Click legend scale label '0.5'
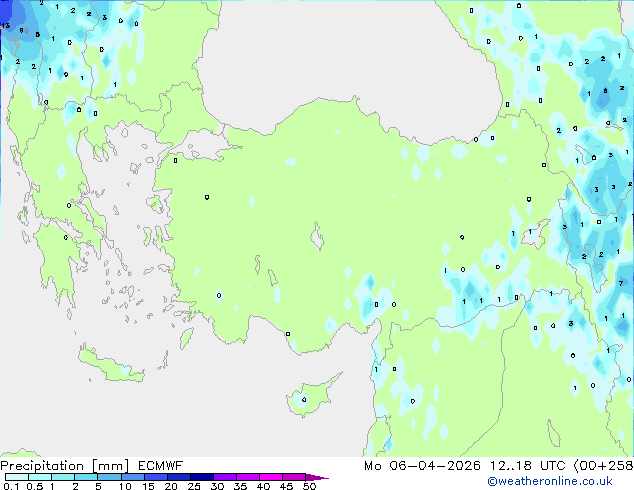The width and height of the screenshot is (634, 490). 35,486
